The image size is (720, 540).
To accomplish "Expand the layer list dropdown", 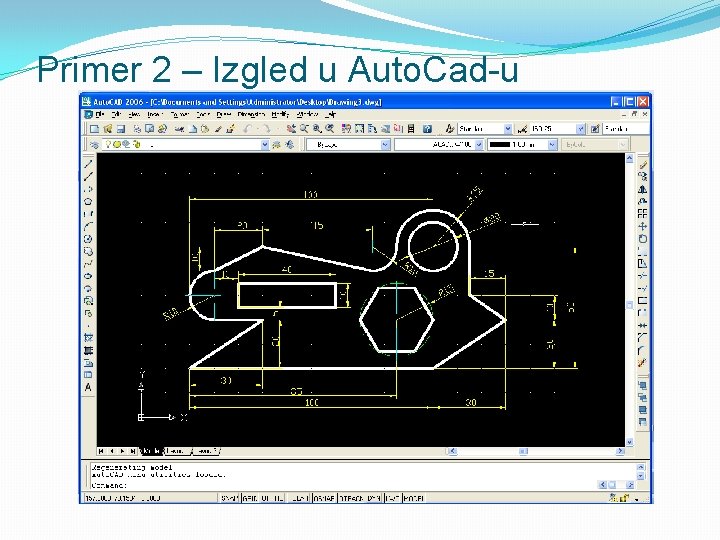I will [x=265, y=145].
